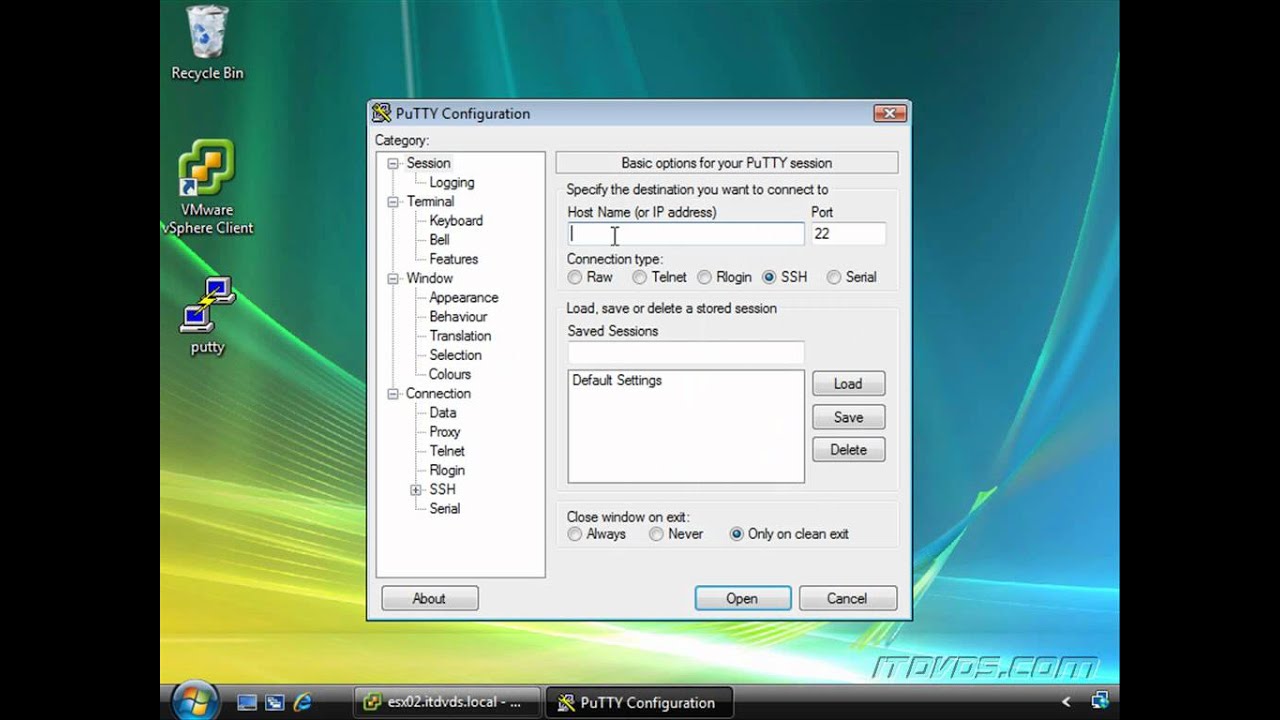Image resolution: width=1280 pixels, height=720 pixels.
Task: Open Features settings category
Action: [x=453, y=258]
